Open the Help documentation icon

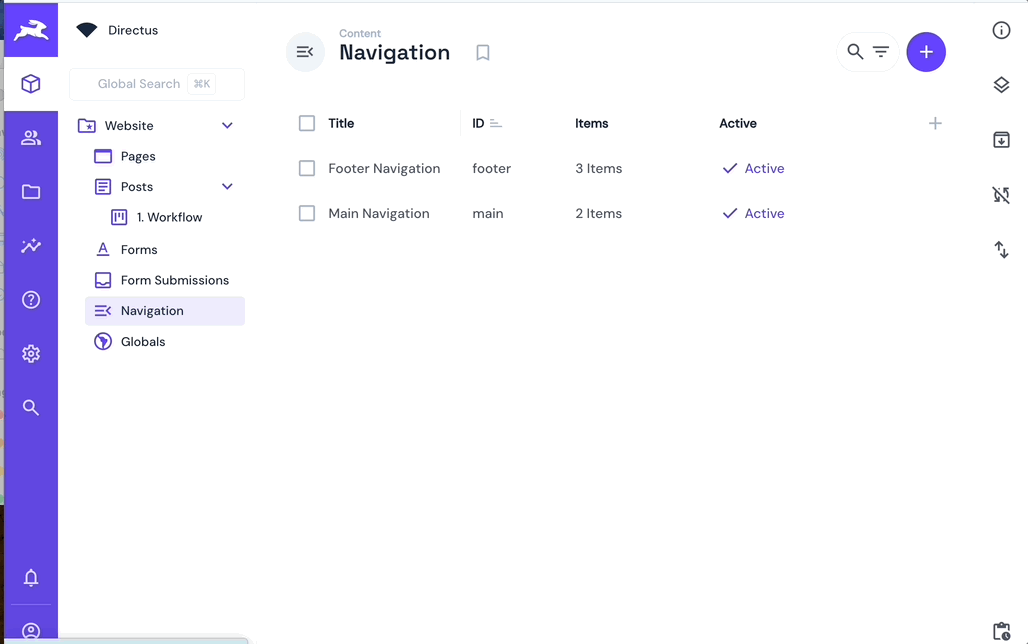pos(30,299)
